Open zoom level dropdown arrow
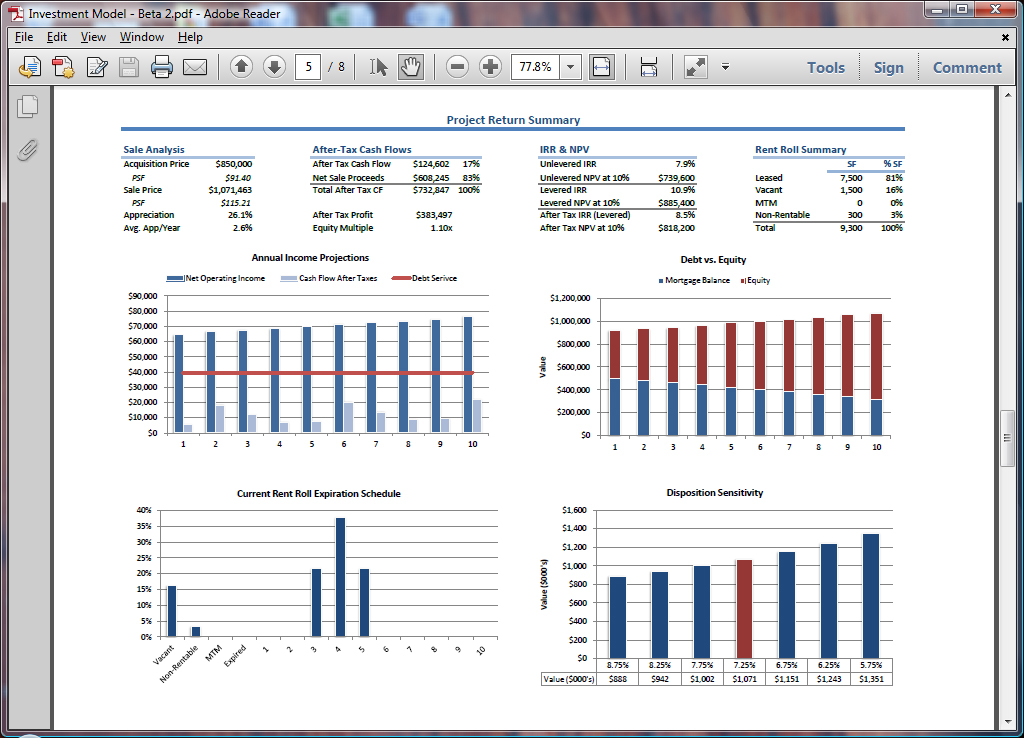This screenshot has height=738, width=1024. coord(571,67)
